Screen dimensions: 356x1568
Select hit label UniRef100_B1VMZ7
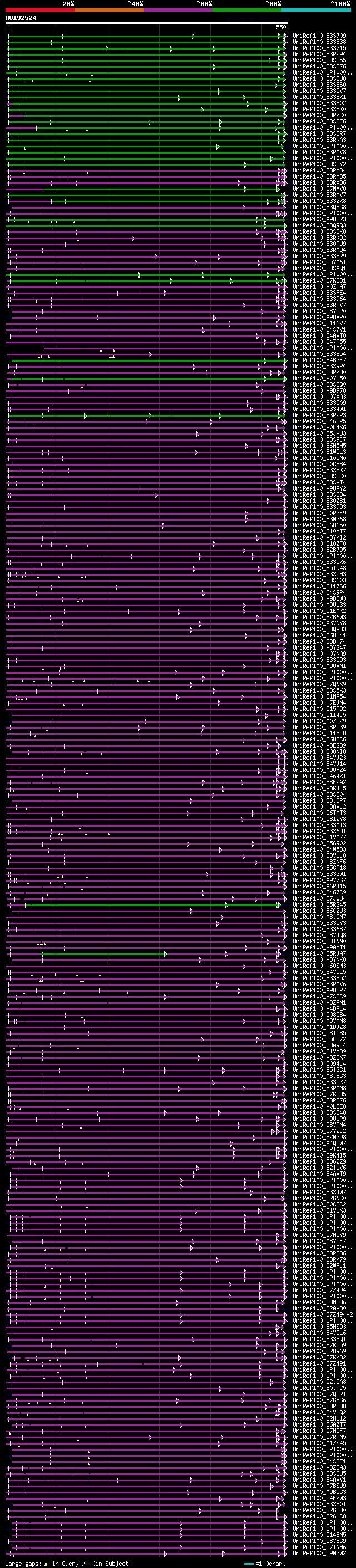[319, 837]
